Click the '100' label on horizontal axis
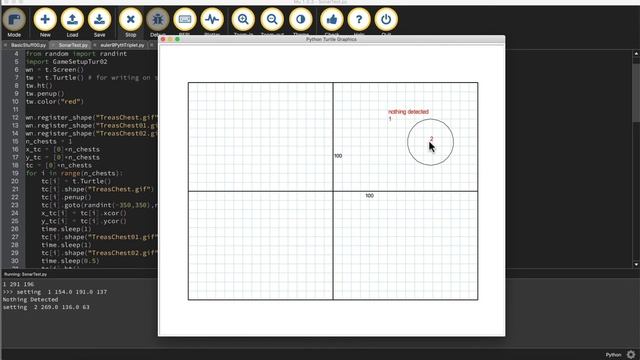This screenshot has width=640, height=360. [x=369, y=196]
